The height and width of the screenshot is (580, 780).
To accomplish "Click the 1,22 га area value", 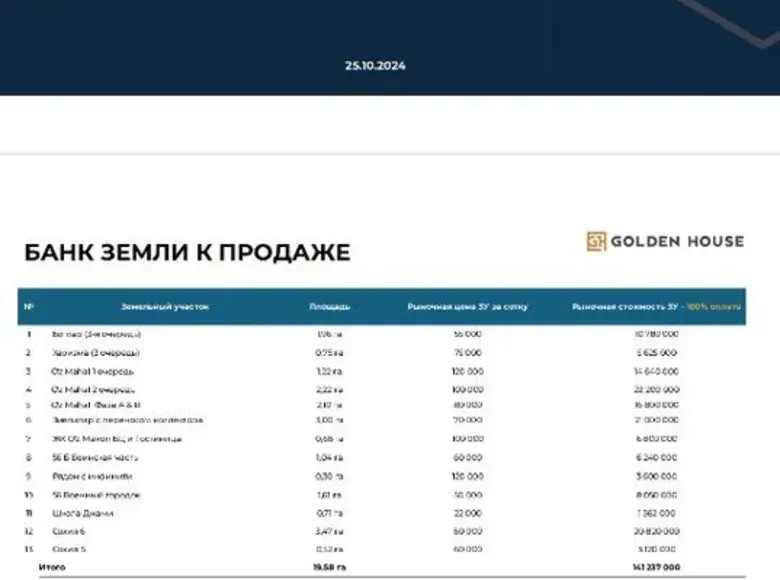I will pyautogui.click(x=329, y=372).
